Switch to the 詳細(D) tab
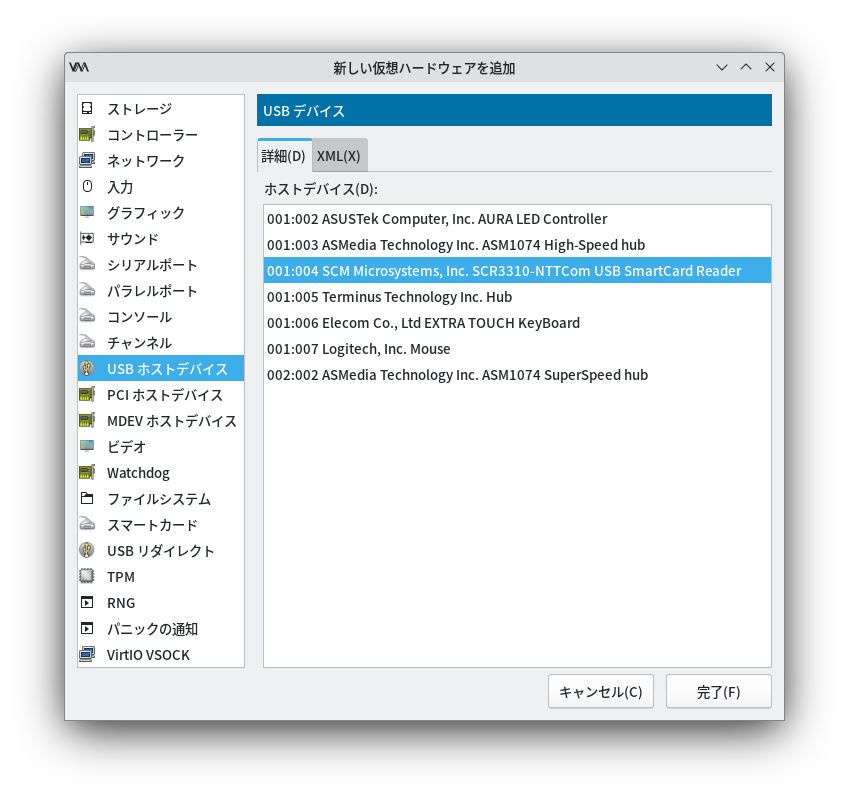Image resolution: width=849 pixels, height=797 pixels. 284,156
